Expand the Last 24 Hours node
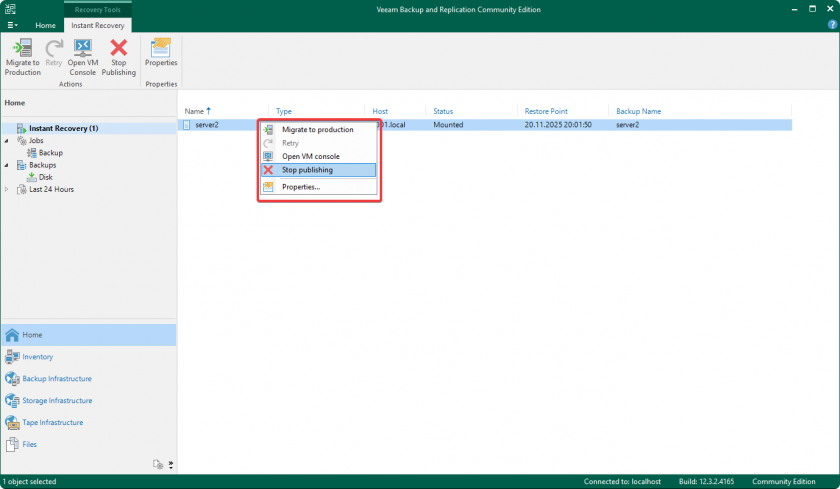The width and height of the screenshot is (840, 489). click(x=7, y=189)
